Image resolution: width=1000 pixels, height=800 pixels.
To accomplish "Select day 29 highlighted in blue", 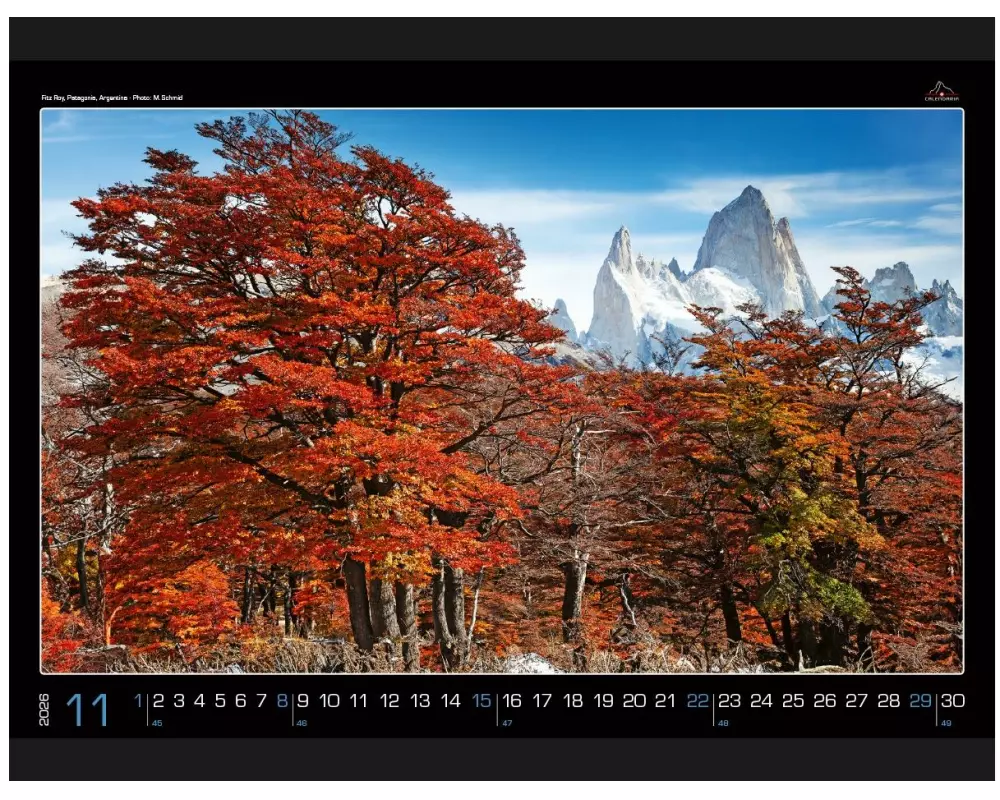I will pyautogui.click(x=920, y=701).
